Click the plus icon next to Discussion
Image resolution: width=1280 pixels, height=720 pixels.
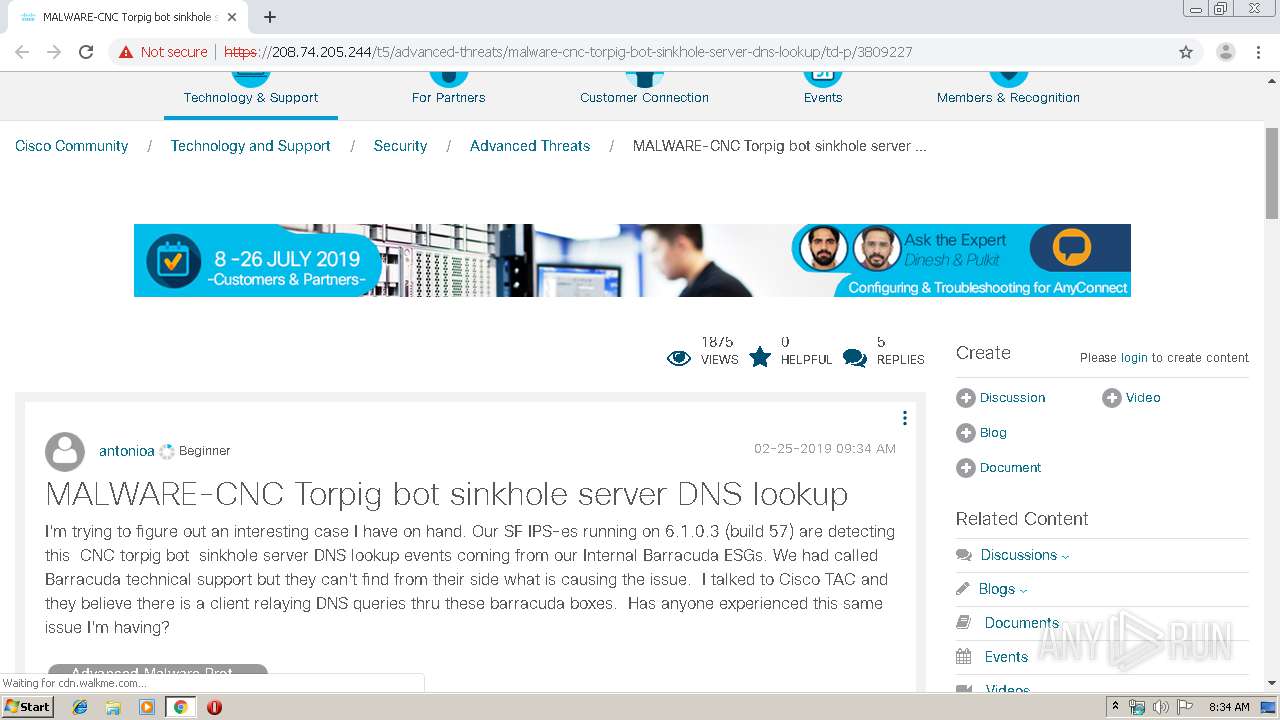pyautogui.click(x=965, y=398)
